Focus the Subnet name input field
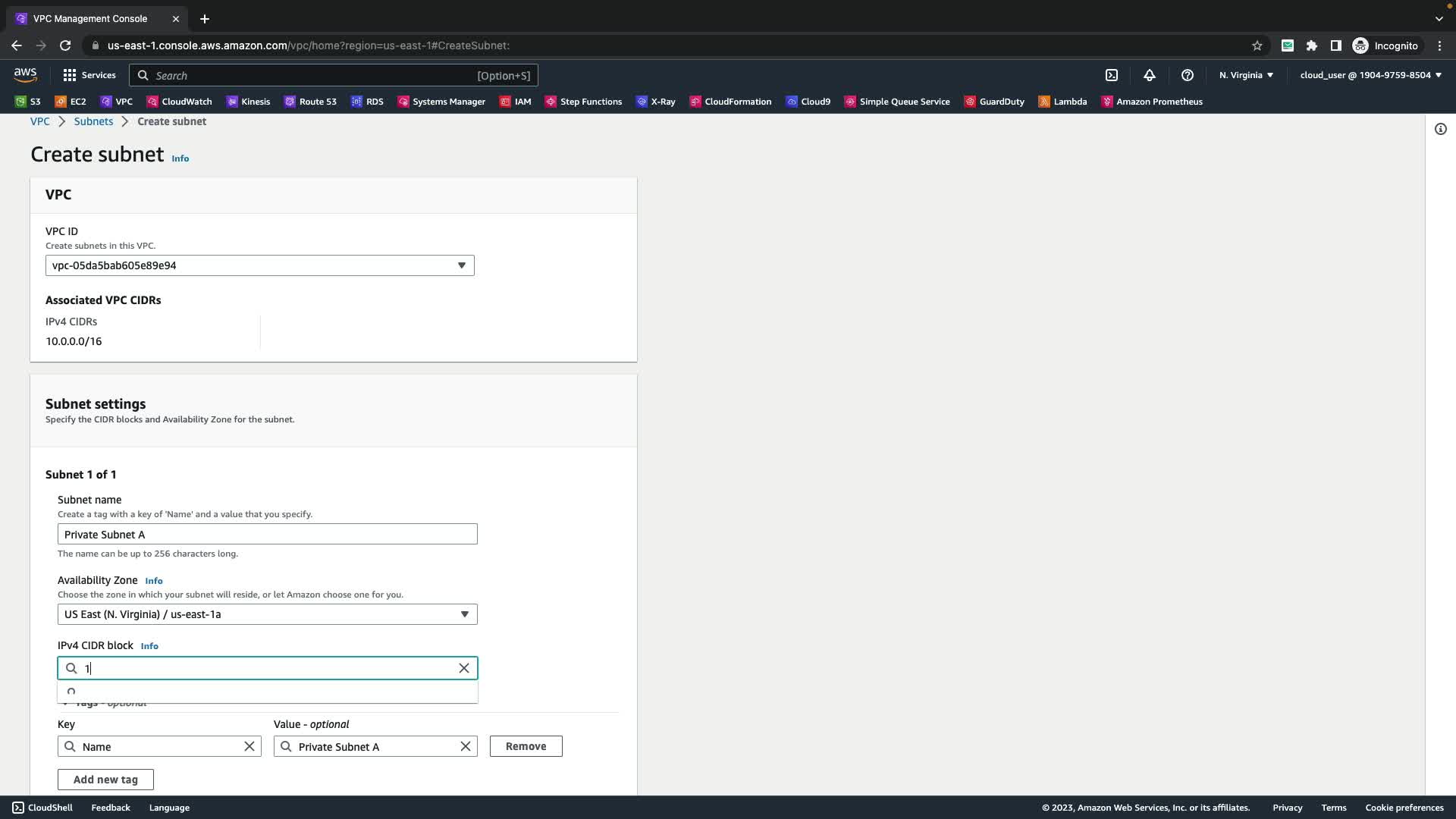Image resolution: width=1456 pixels, height=819 pixels. (x=267, y=535)
